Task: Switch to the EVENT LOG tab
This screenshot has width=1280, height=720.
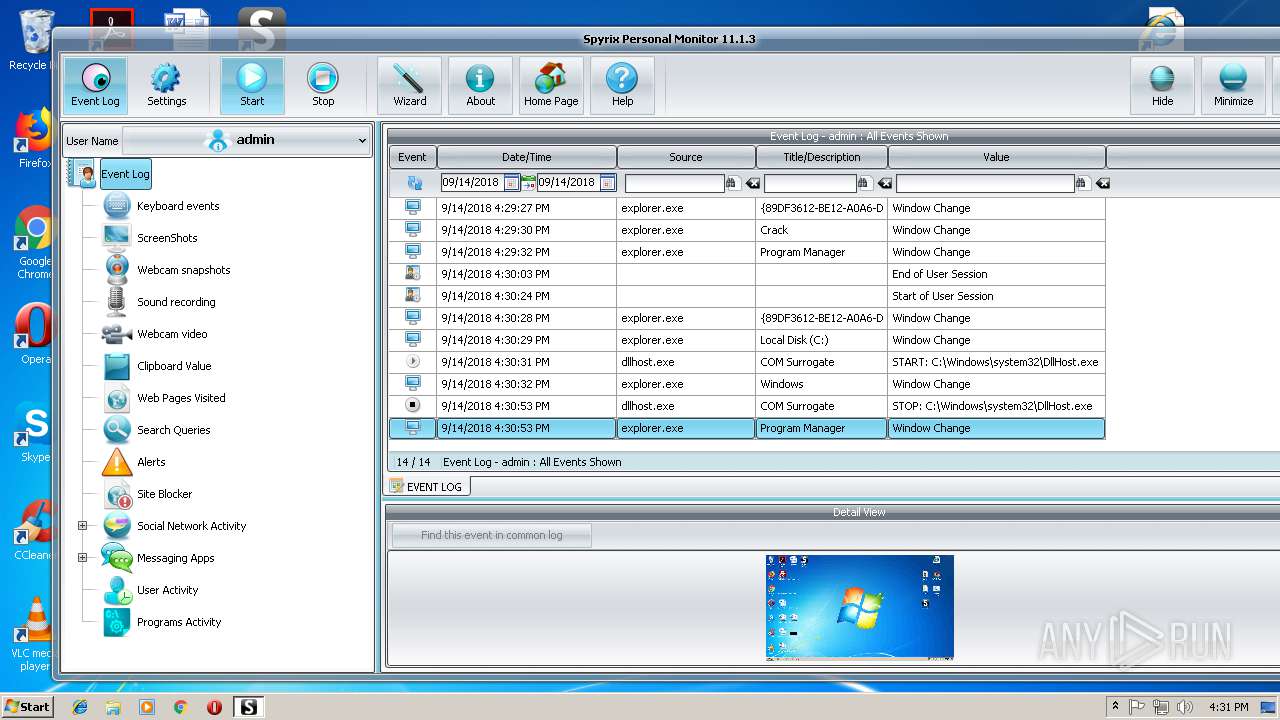Action: coord(427,486)
